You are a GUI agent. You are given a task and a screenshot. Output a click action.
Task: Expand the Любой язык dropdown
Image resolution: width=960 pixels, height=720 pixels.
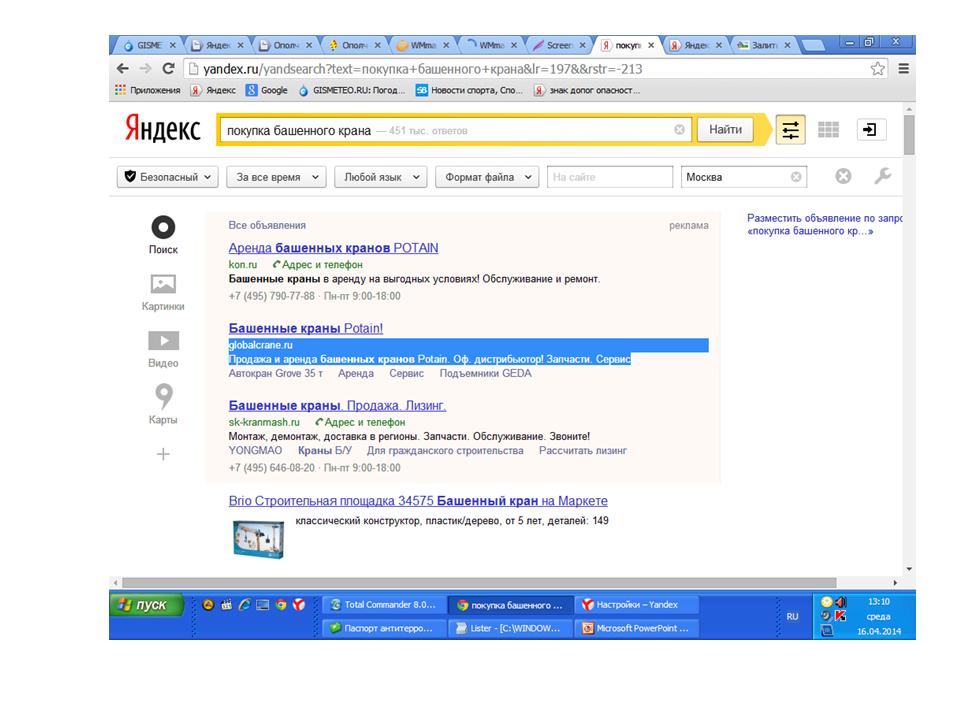pos(381,177)
